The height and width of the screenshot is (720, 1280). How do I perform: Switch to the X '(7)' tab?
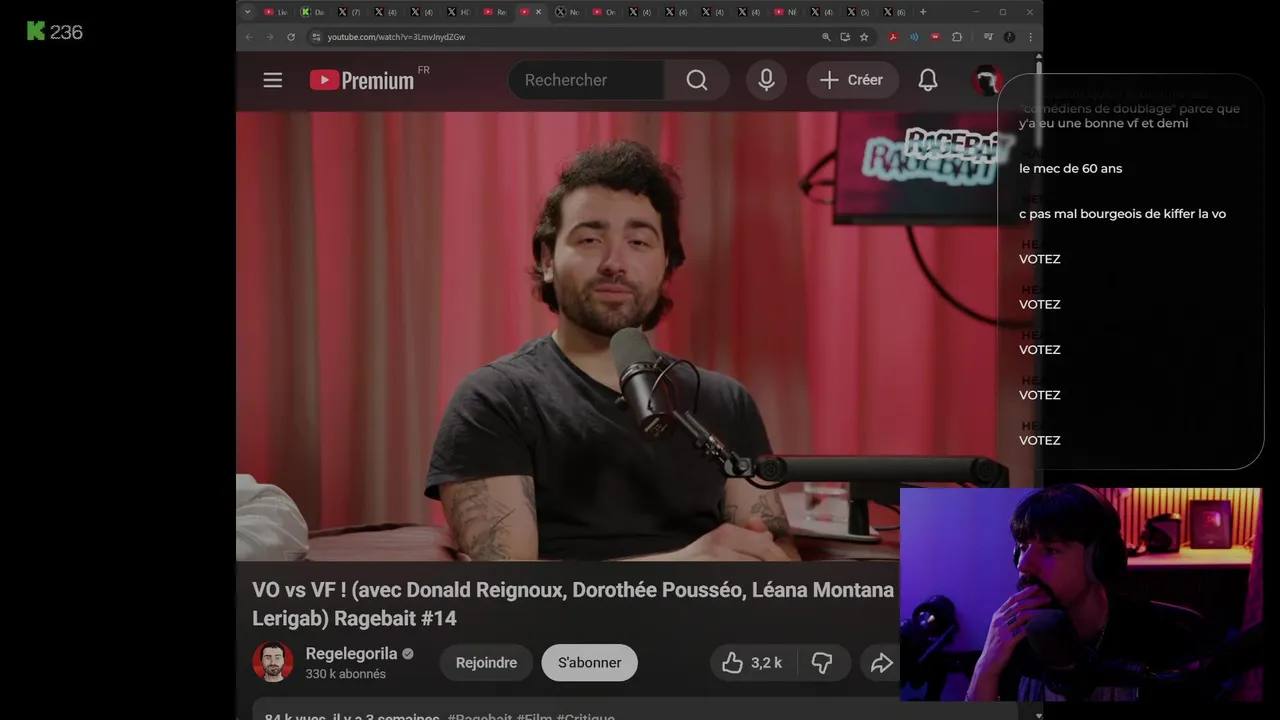[349, 12]
